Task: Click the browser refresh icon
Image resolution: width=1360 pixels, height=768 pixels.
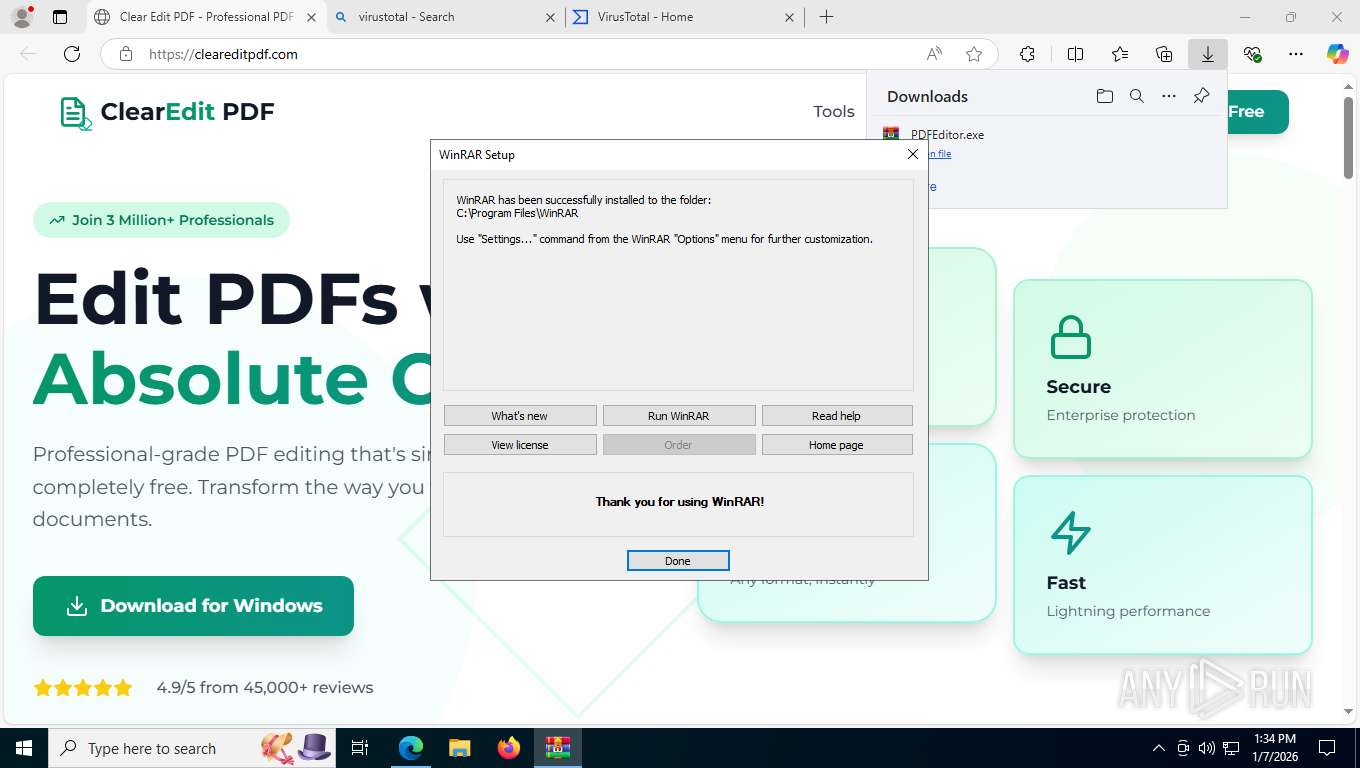Action: coord(72,54)
